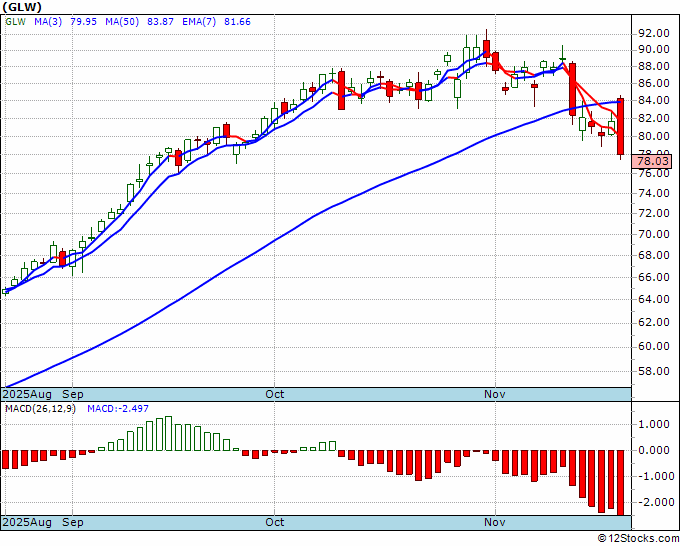Click the 66.00 price axis label
The height and width of the screenshot is (546, 680).
pyautogui.click(x=654, y=277)
